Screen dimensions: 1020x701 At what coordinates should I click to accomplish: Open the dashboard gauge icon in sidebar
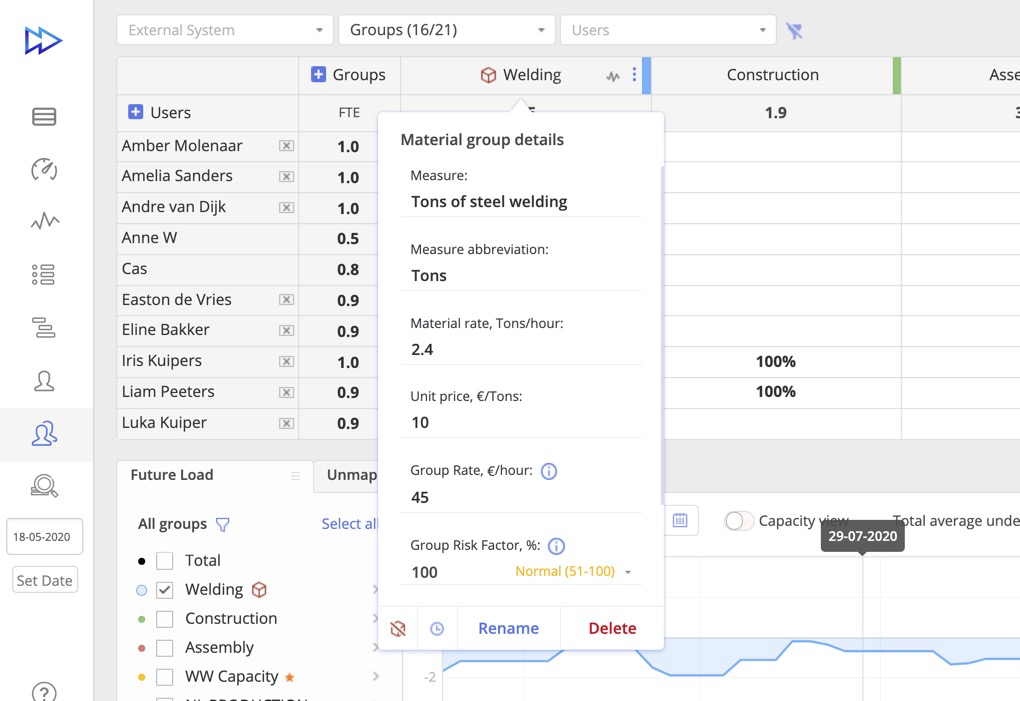[44, 169]
